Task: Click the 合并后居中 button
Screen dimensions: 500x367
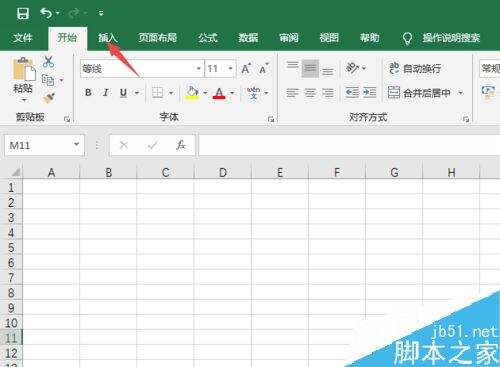Action: point(419,93)
